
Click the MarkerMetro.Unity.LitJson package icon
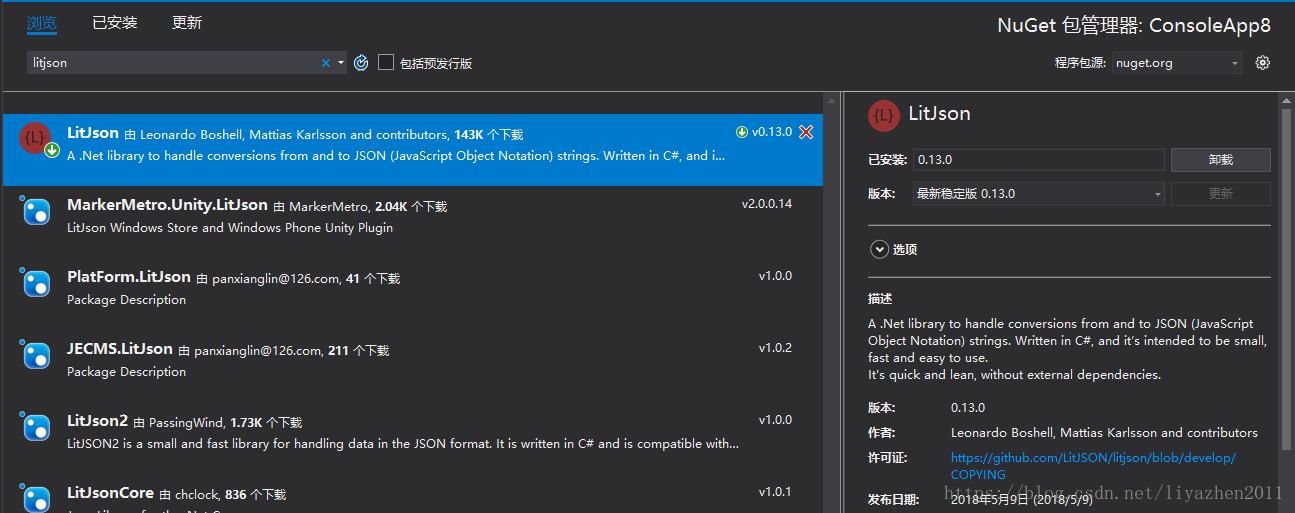(x=36, y=211)
